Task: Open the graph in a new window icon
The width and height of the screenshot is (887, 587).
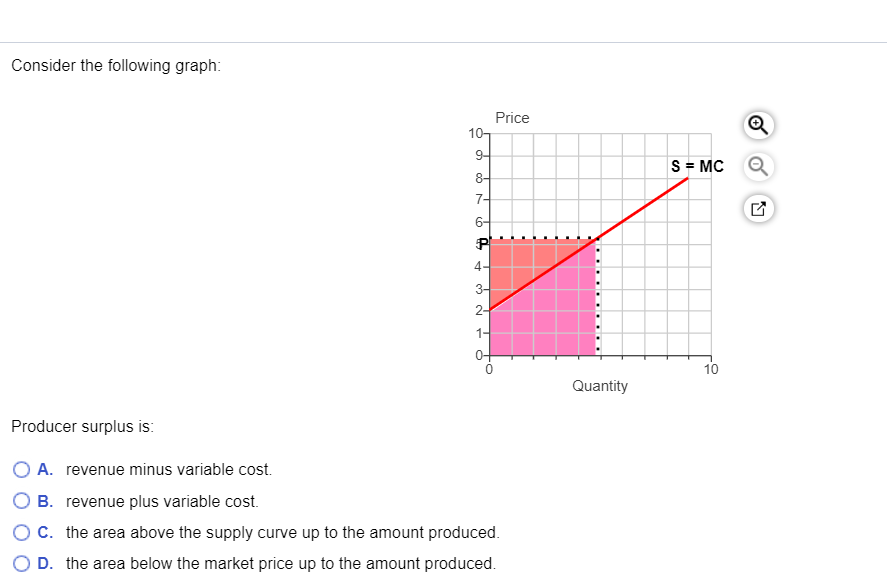Action: [x=757, y=208]
